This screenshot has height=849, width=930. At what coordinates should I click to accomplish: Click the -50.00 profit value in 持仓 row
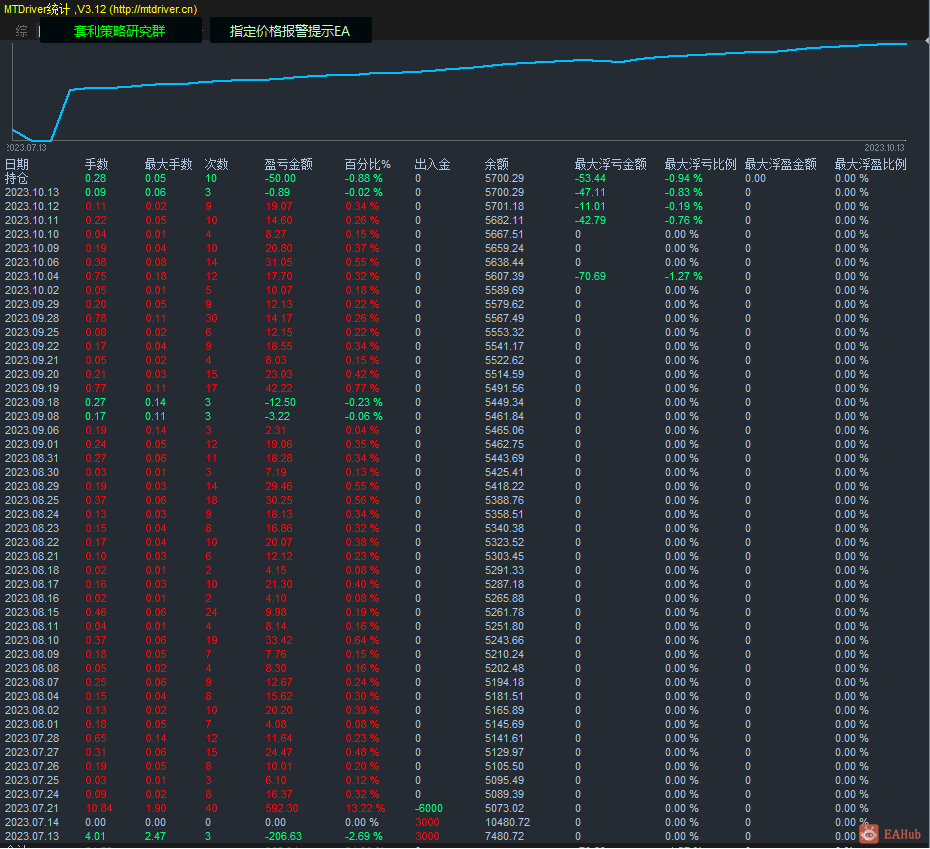281,179
